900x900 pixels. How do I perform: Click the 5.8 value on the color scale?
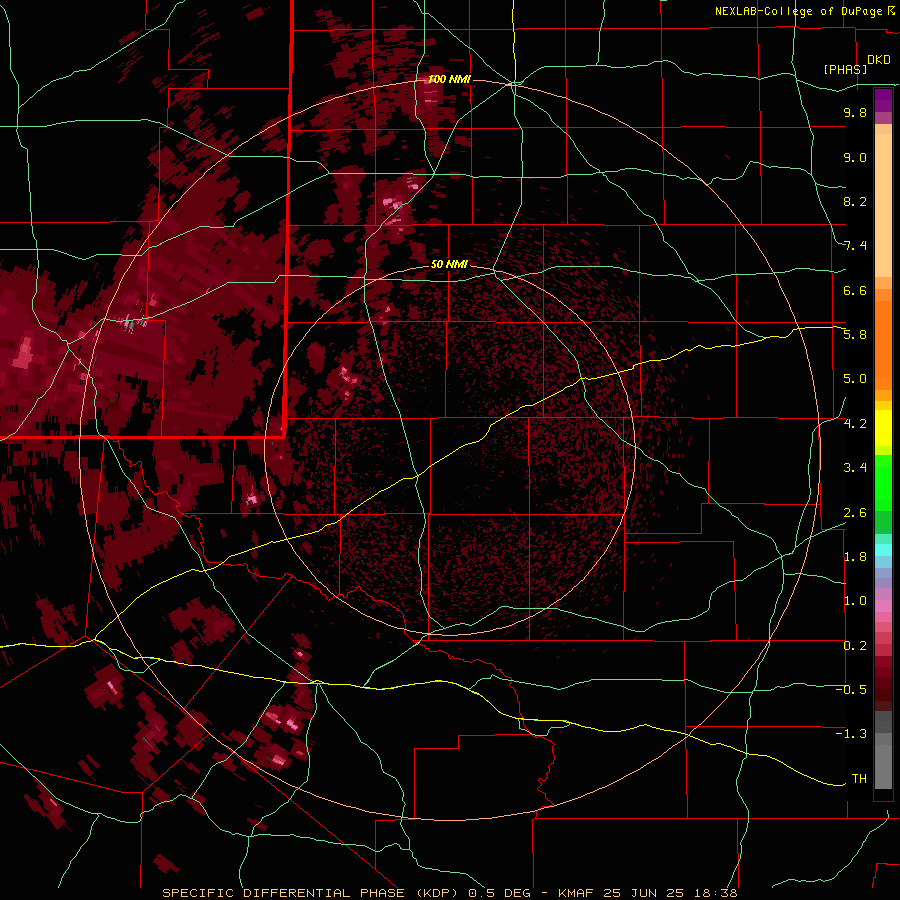pos(855,335)
